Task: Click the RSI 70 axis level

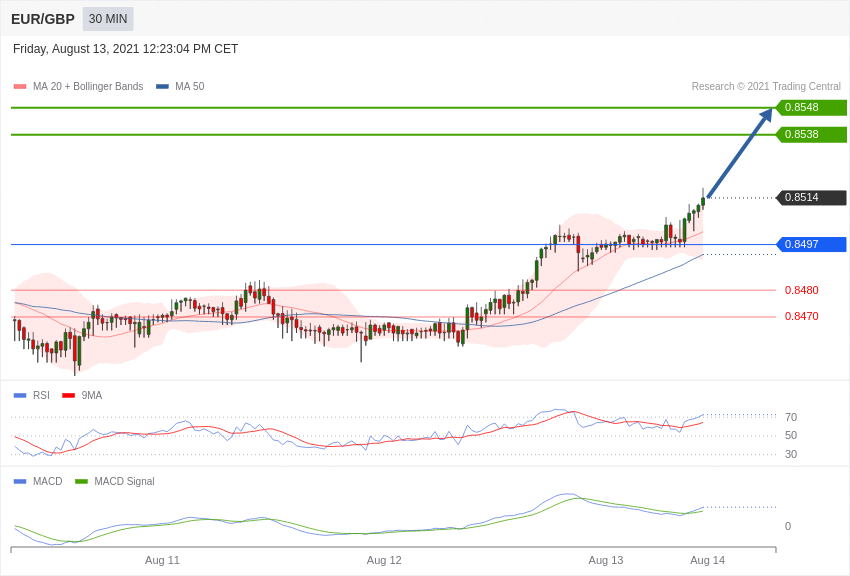Action: point(791,417)
